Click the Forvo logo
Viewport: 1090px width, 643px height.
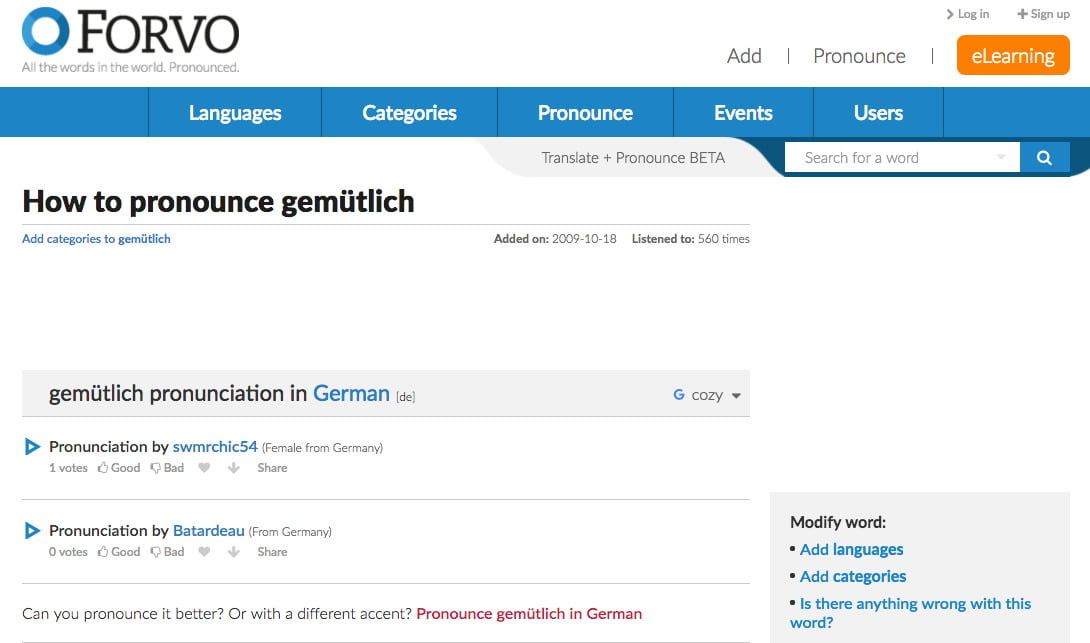click(131, 40)
